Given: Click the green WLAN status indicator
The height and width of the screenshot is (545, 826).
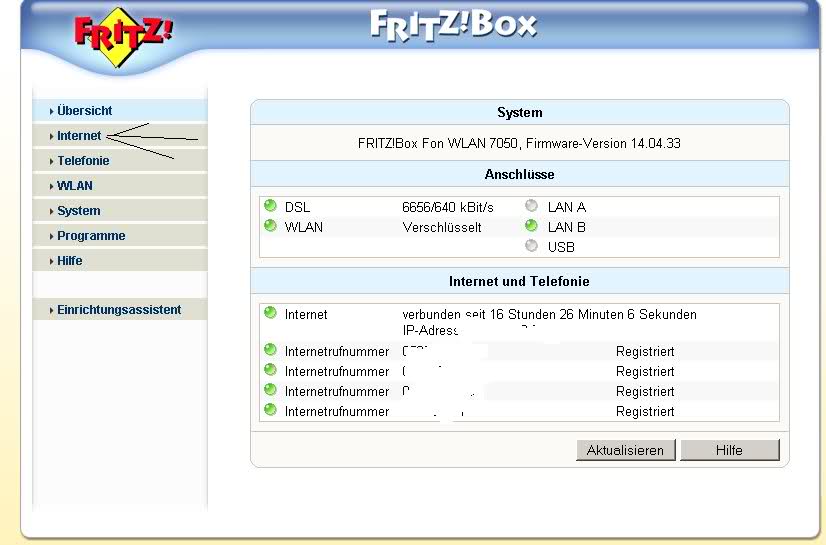Looking at the screenshot, I should coord(270,225).
